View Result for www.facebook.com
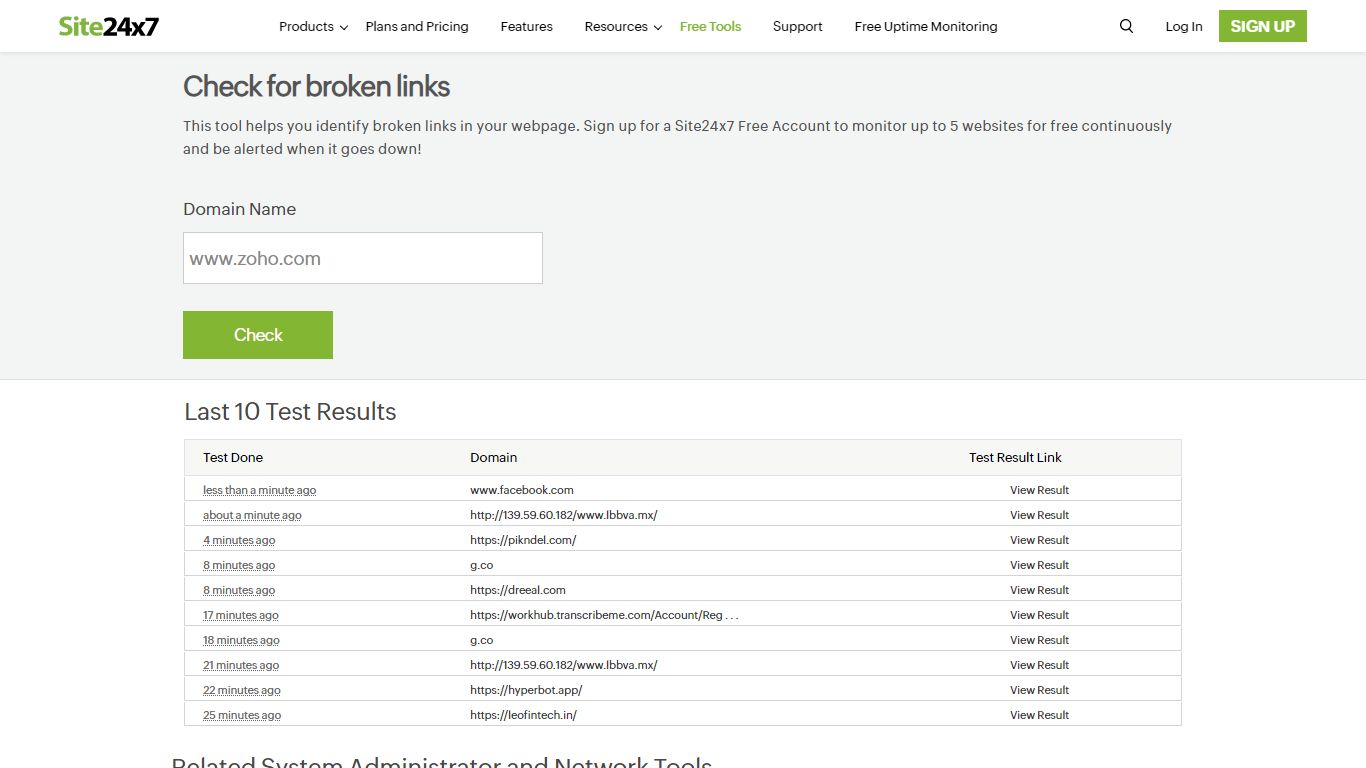This screenshot has width=1366, height=768. point(1039,490)
